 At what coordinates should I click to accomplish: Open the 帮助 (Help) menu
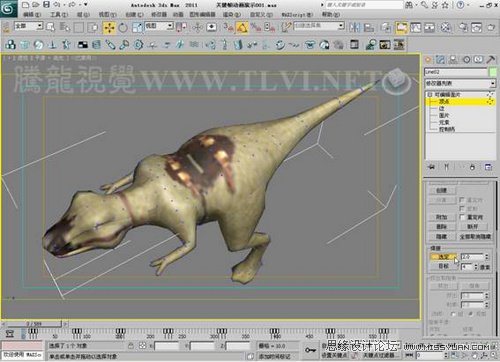pos(331,15)
